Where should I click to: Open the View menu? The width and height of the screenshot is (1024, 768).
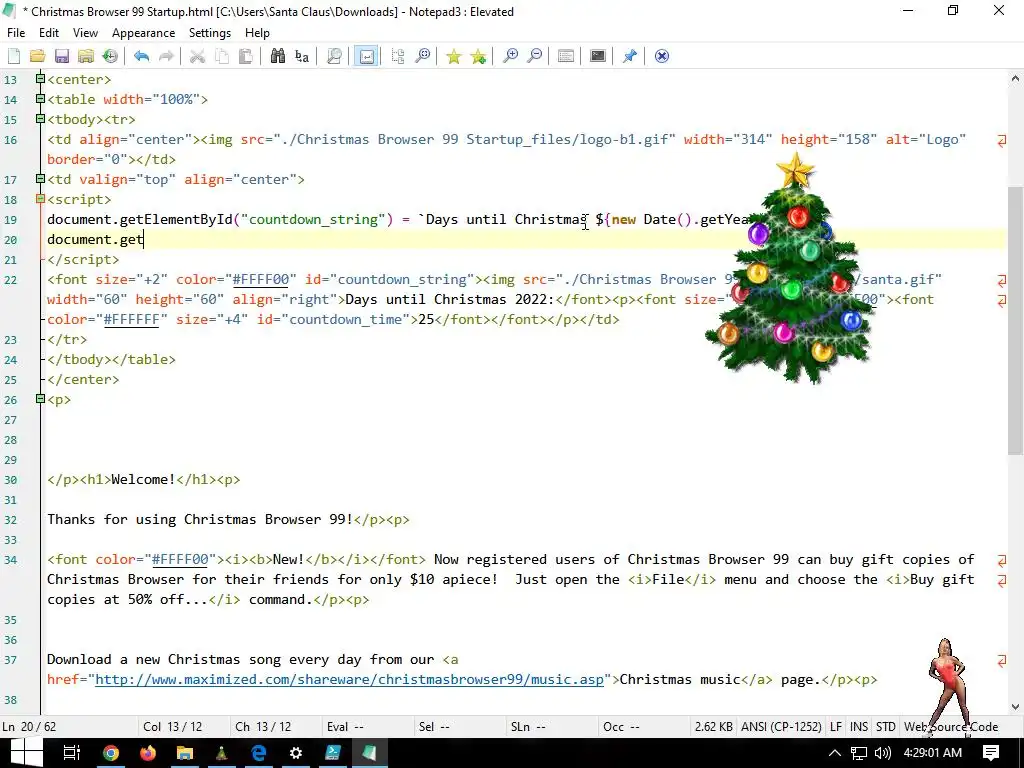pos(85,33)
